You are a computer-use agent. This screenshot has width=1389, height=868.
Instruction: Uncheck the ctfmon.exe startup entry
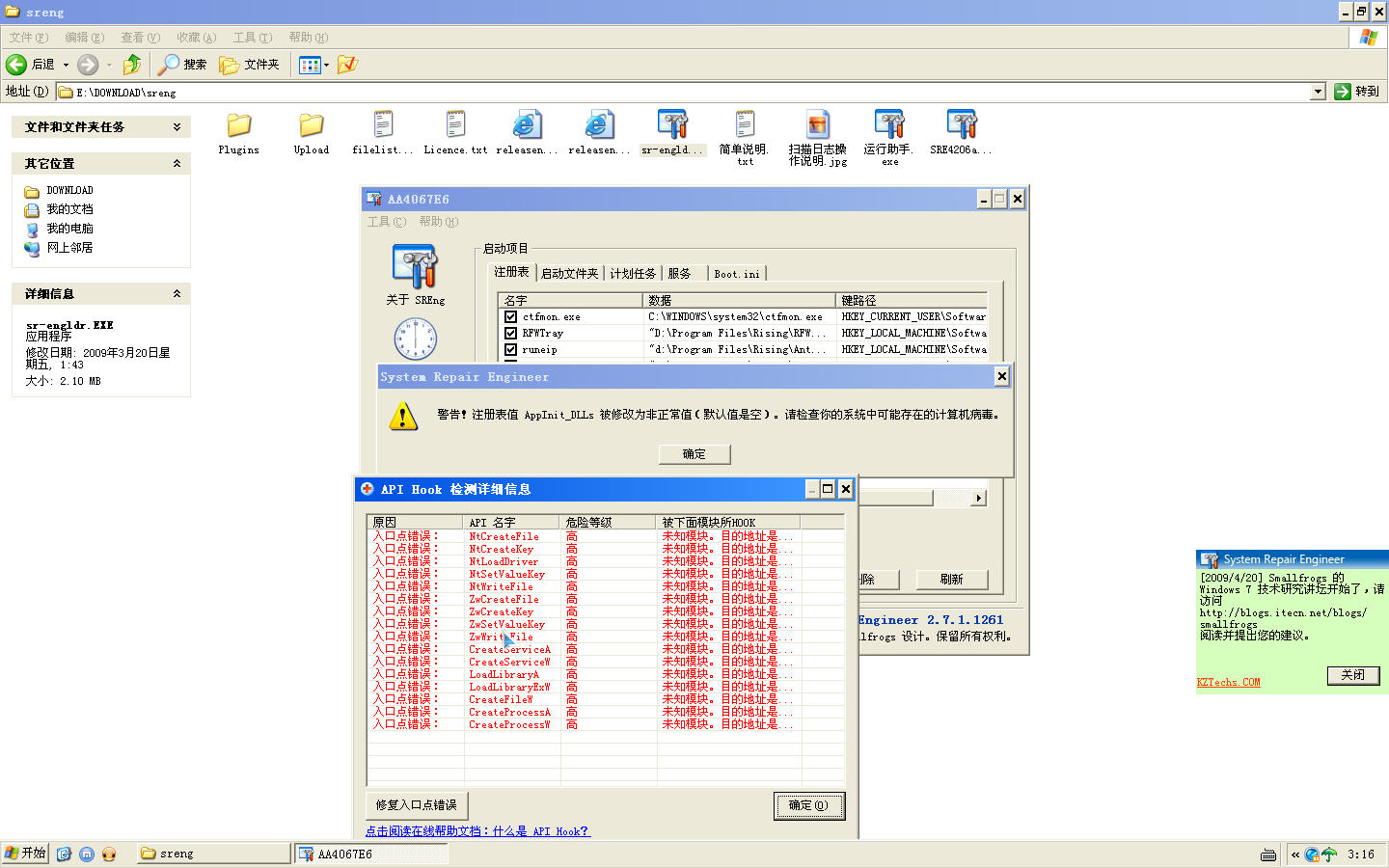tap(511, 316)
